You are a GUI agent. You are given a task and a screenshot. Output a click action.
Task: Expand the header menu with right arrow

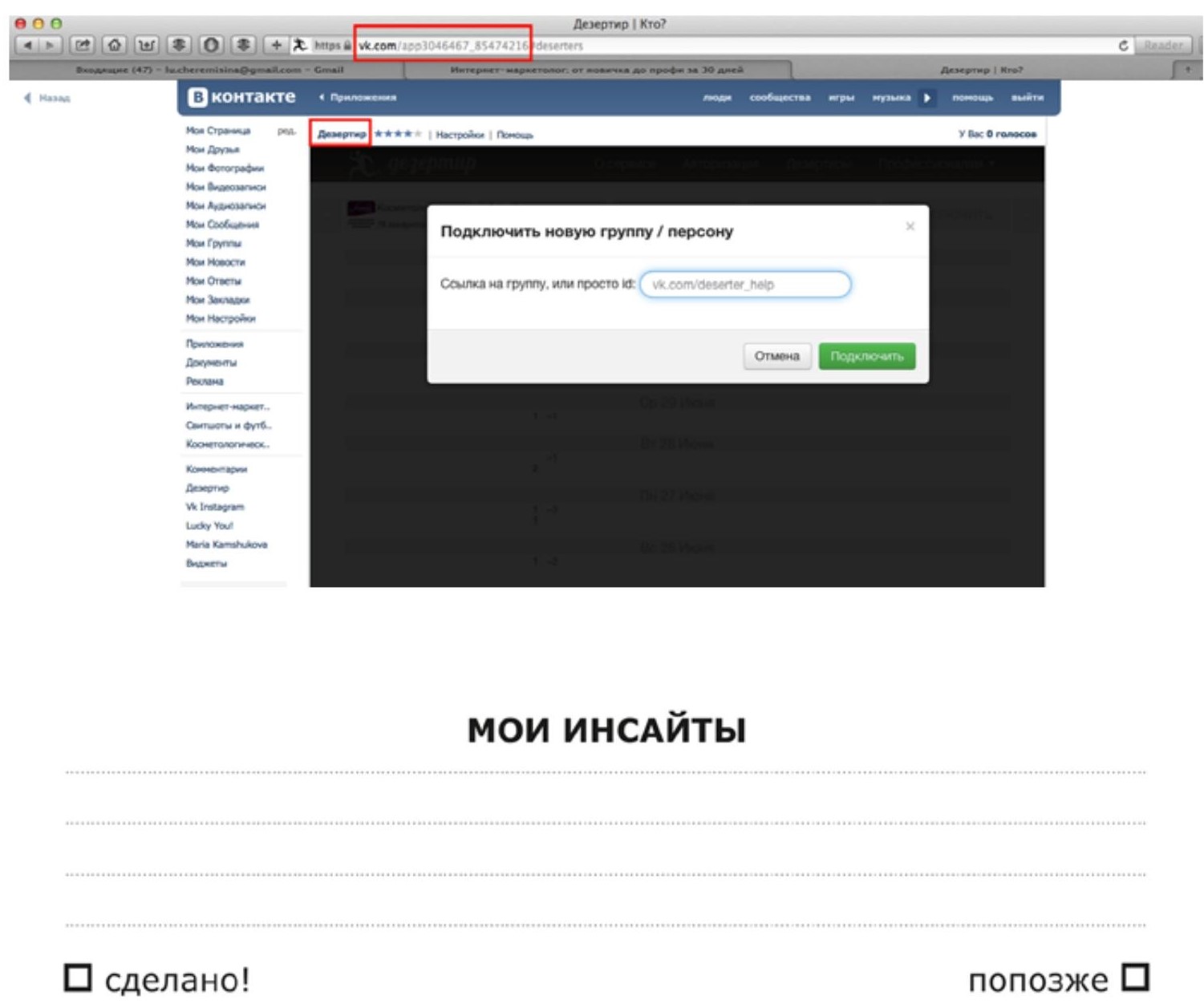(927, 98)
